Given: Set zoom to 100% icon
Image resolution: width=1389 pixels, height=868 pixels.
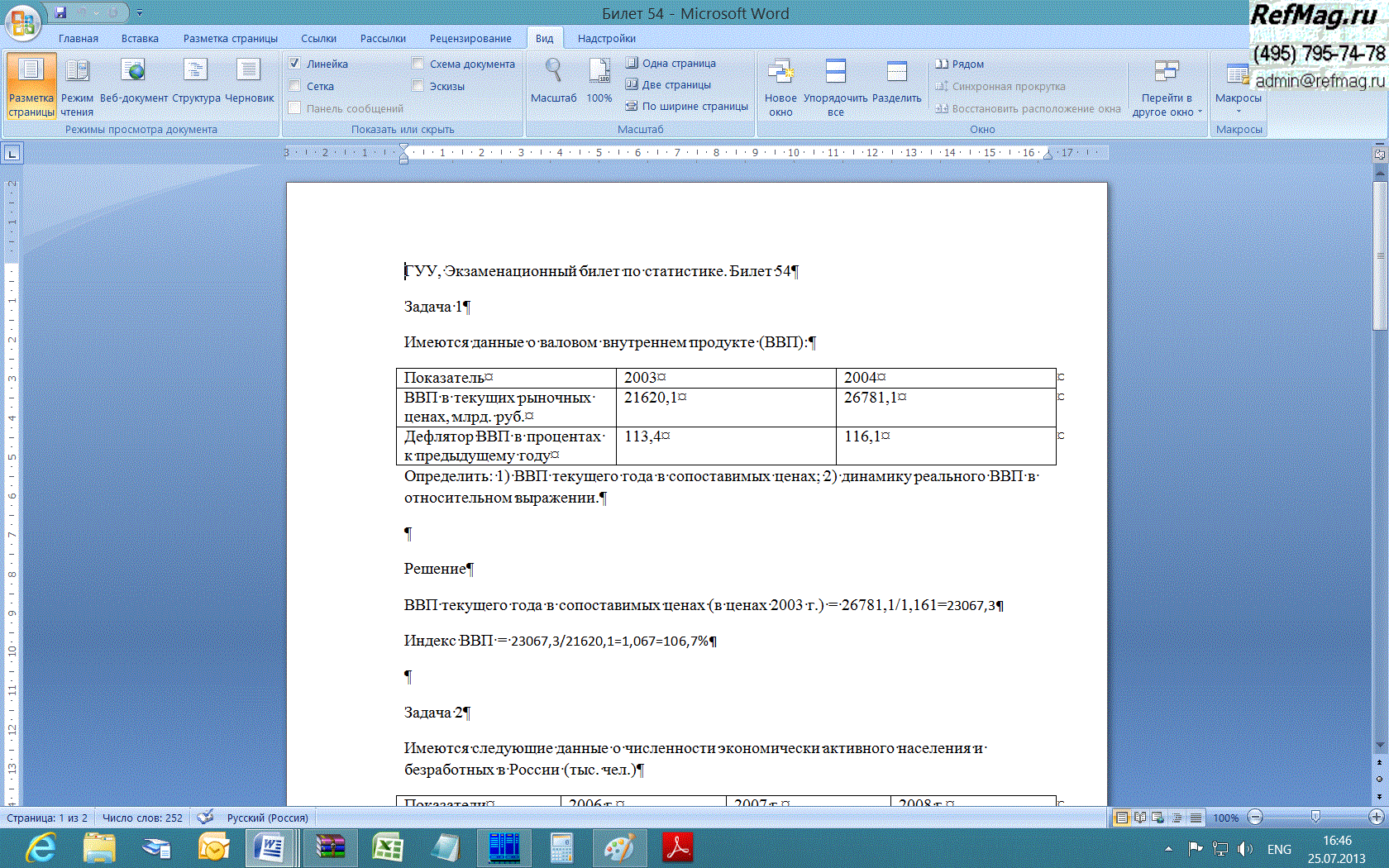Looking at the screenshot, I should pos(599,81).
